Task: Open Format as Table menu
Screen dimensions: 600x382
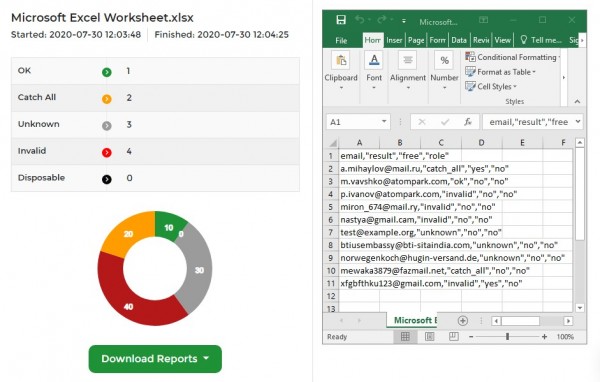Action: pyautogui.click(x=501, y=72)
